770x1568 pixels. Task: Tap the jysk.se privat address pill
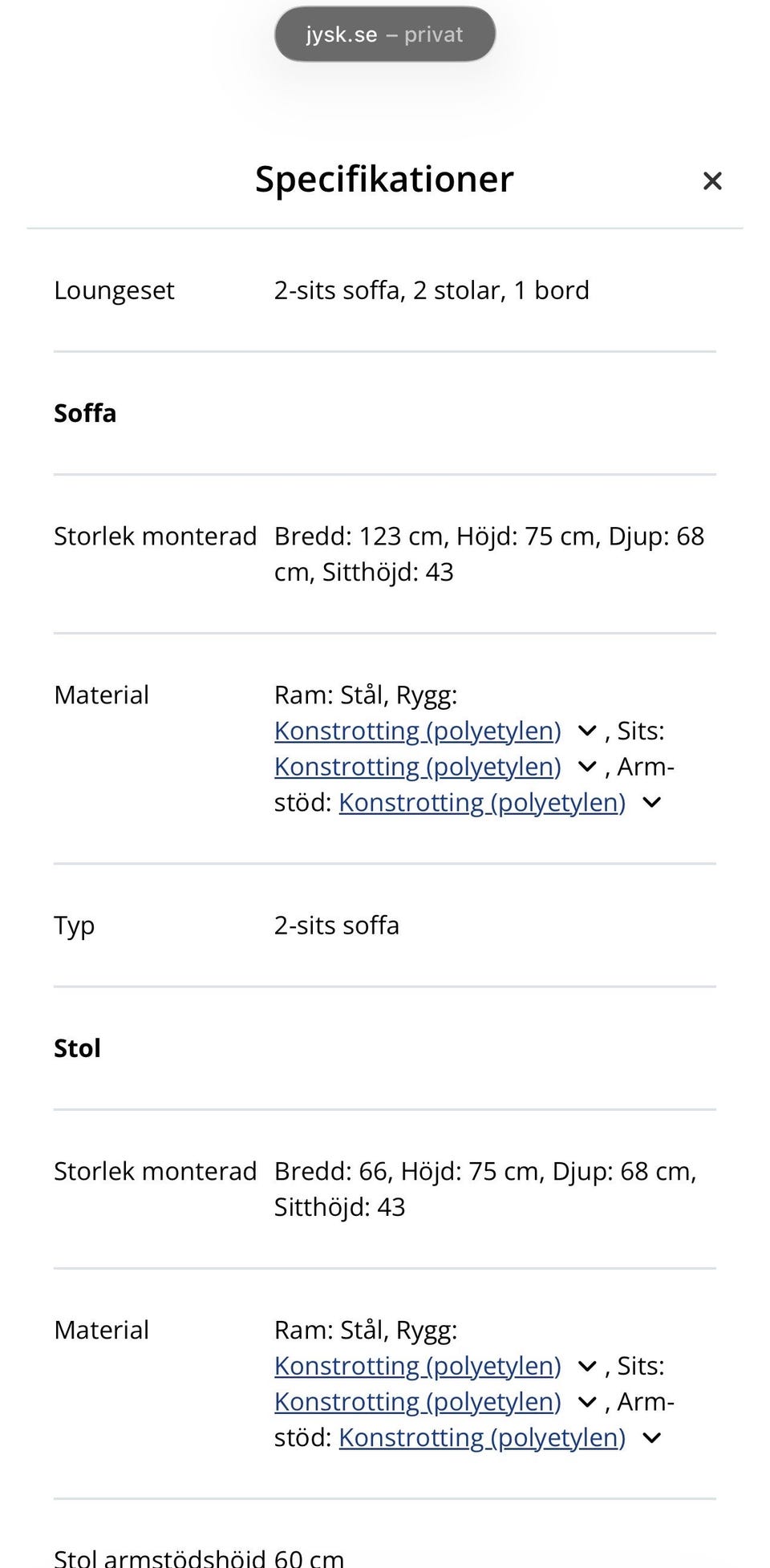384,34
